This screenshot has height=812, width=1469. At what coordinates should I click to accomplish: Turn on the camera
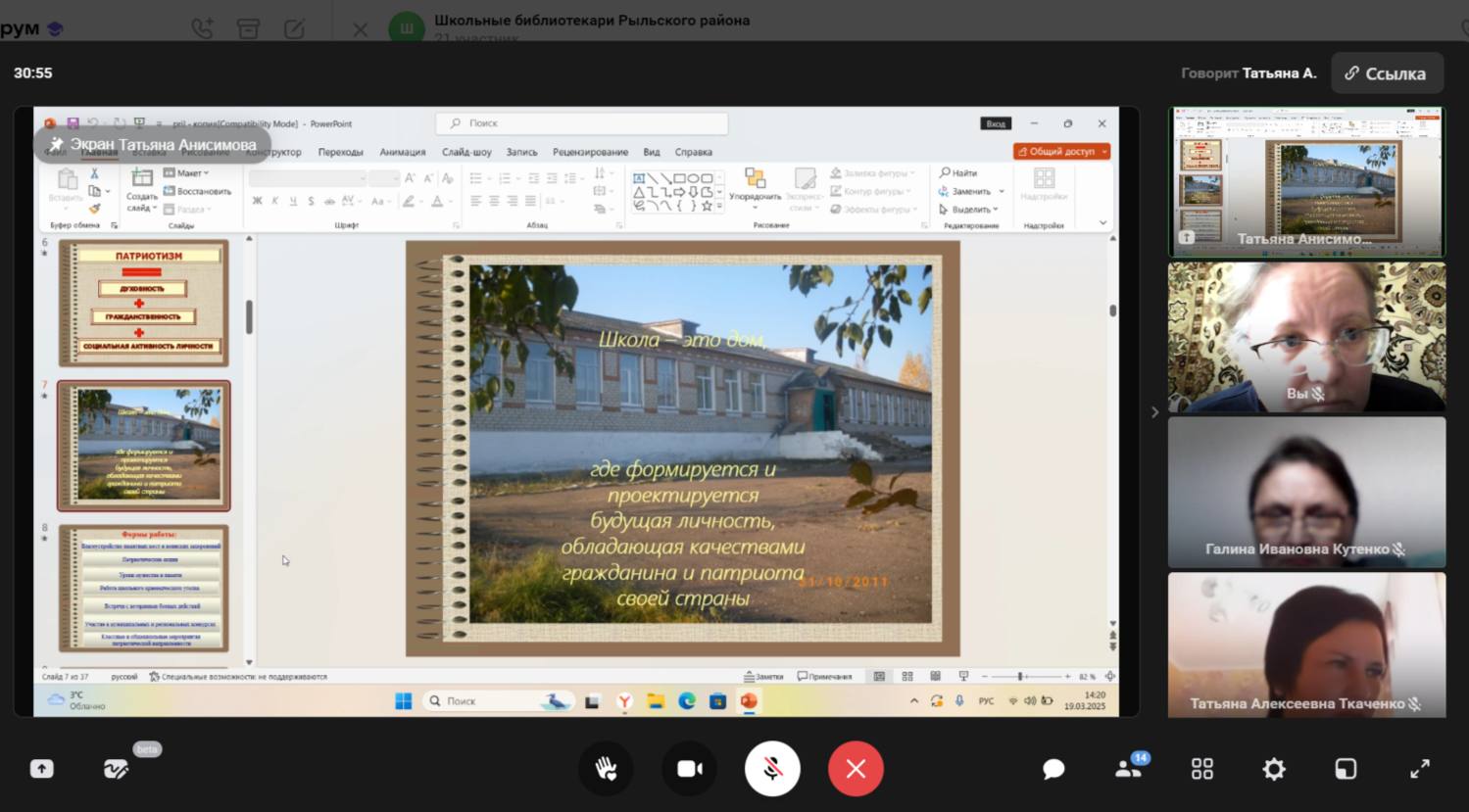point(690,769)
